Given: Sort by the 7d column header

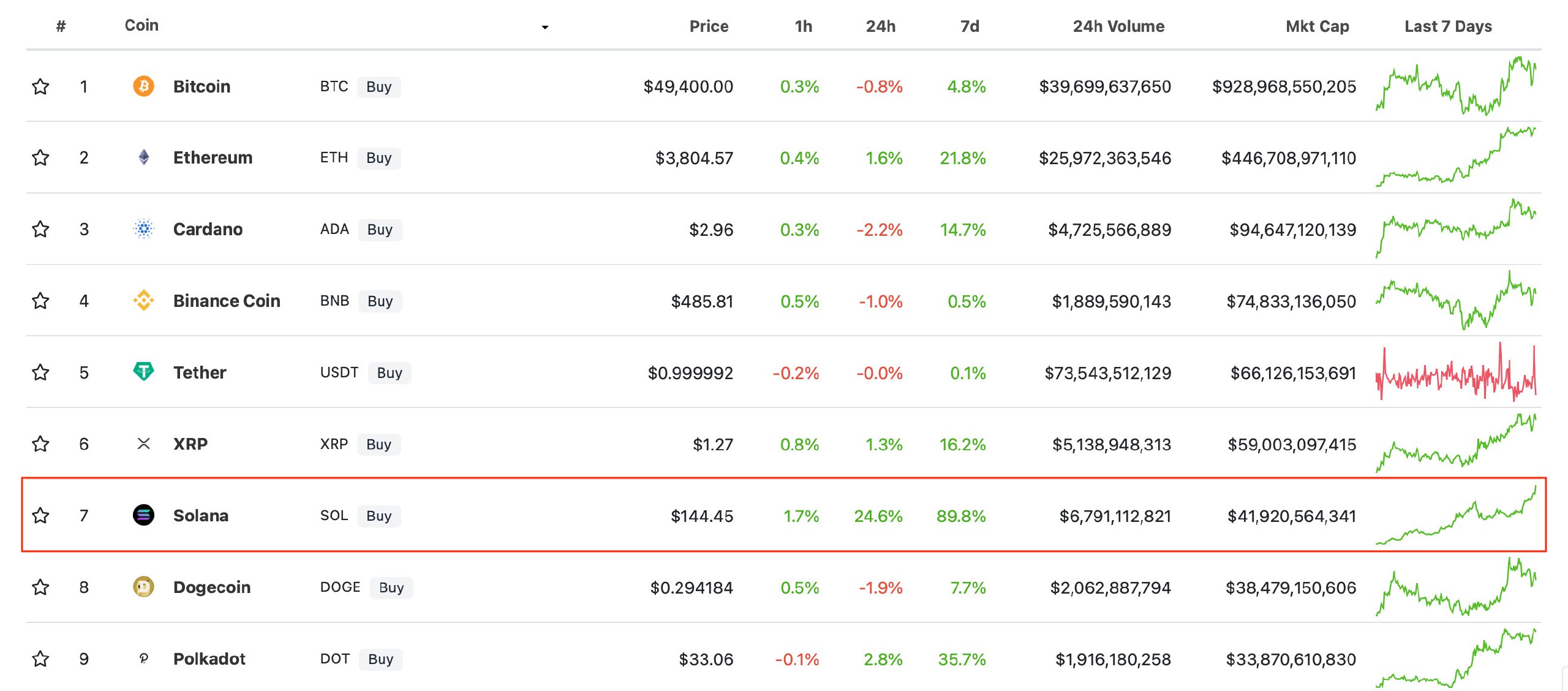Looking at the screenshot, I should [970, 26].
